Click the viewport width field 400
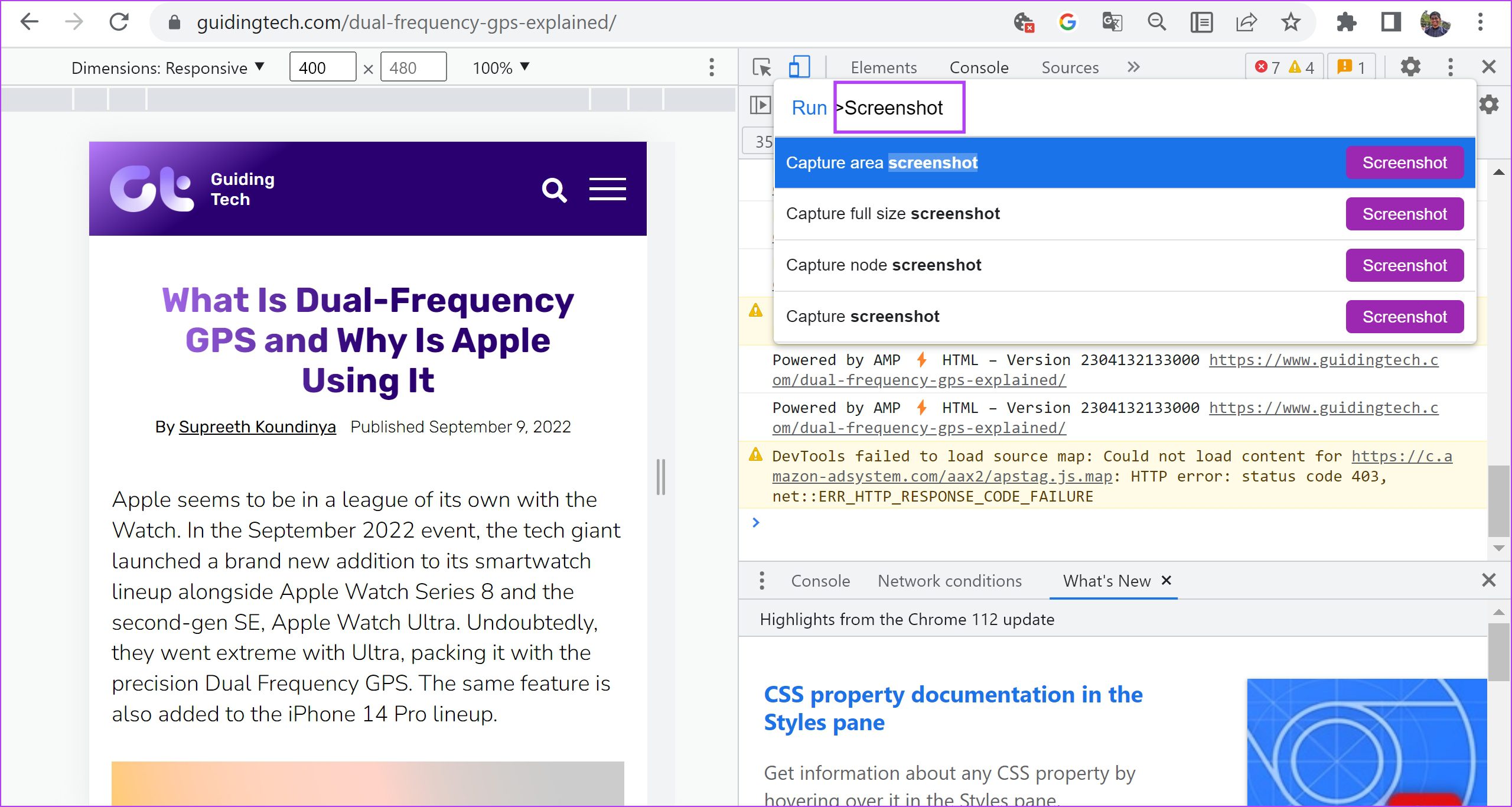Image resolution: width=1512 pixels, height=807 pixels. (322, 67)
